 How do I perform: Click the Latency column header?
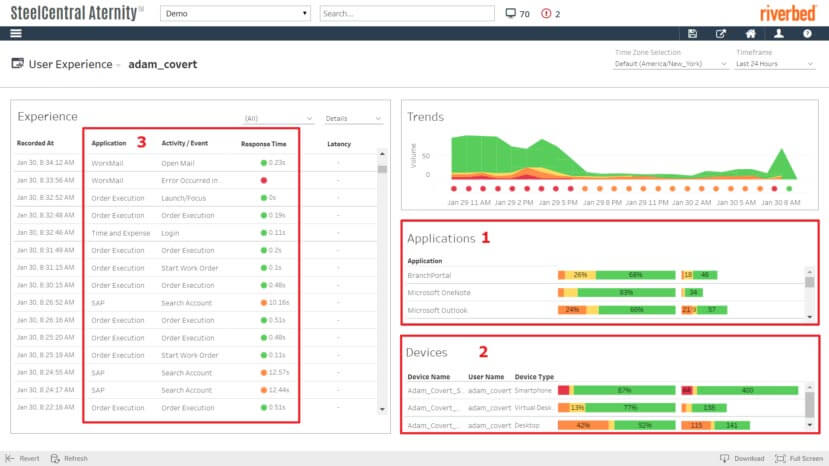point(339,144)
